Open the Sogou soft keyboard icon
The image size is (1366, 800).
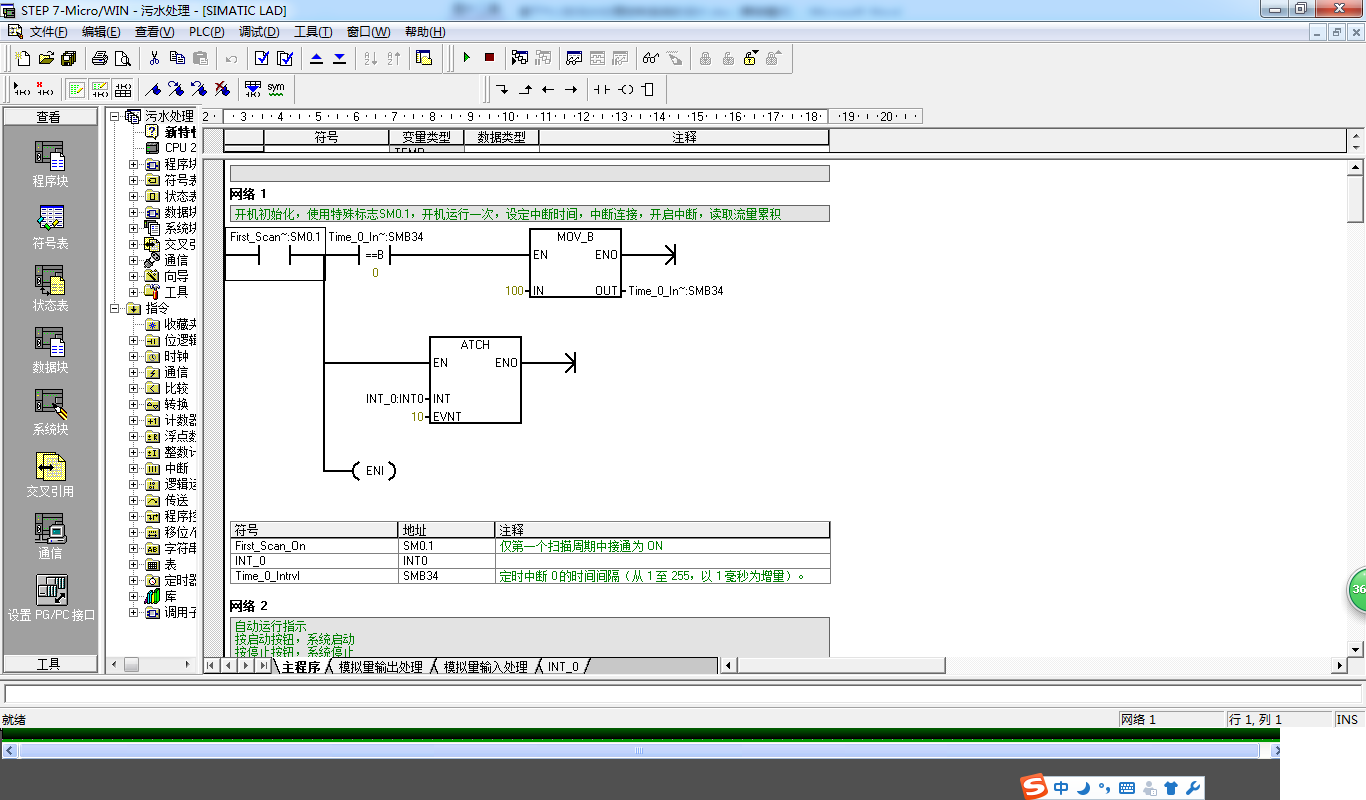pyautogui.click(x=1127, y=788)
